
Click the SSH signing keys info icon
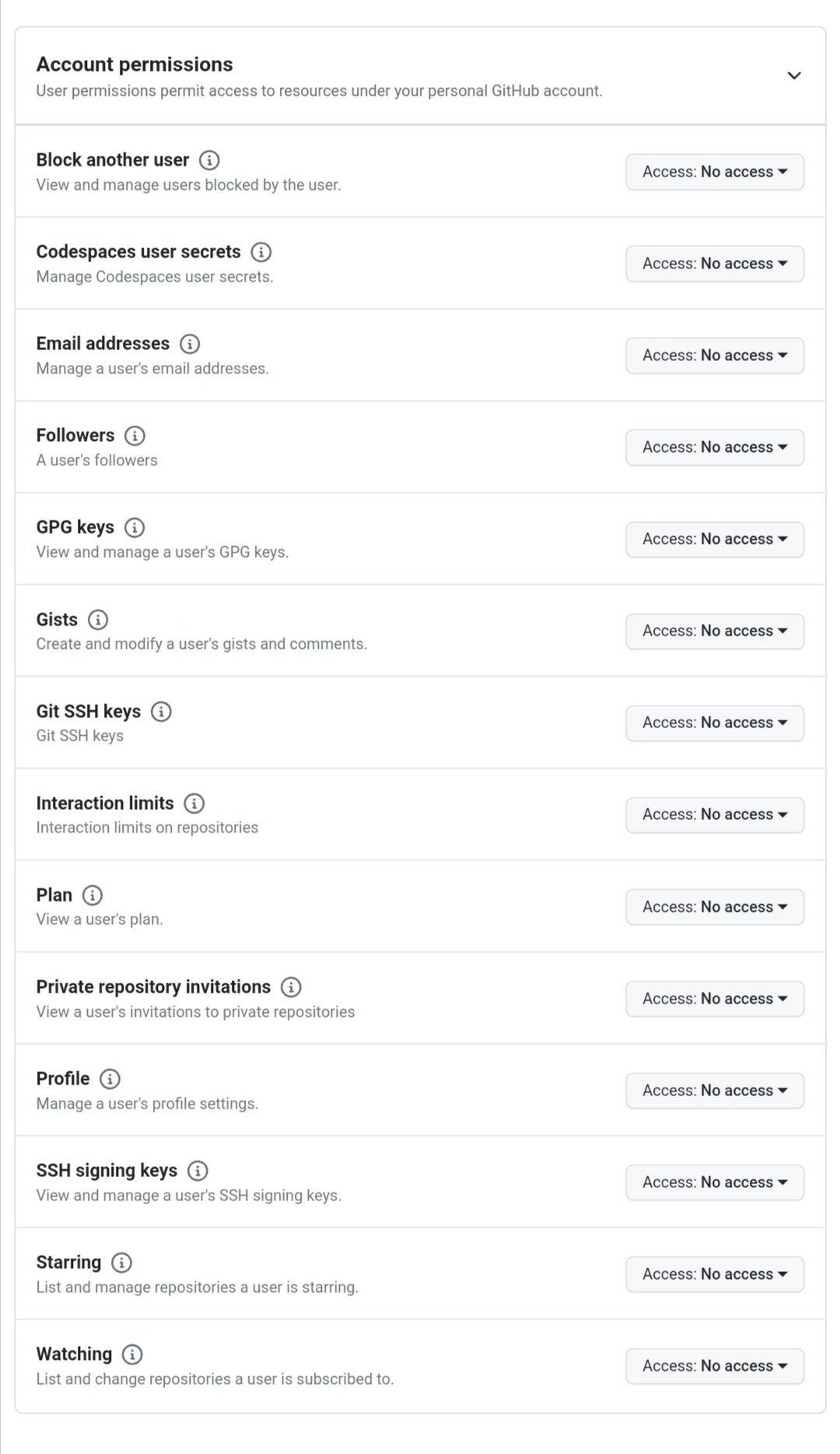[x=198, y=1171]
